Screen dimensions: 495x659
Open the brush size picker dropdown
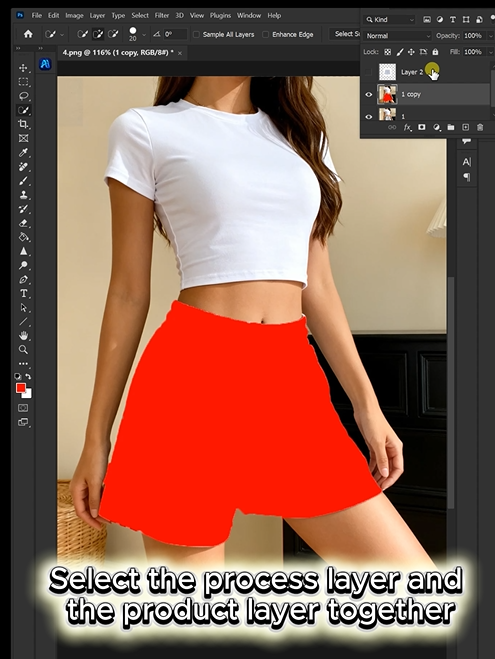144,34
